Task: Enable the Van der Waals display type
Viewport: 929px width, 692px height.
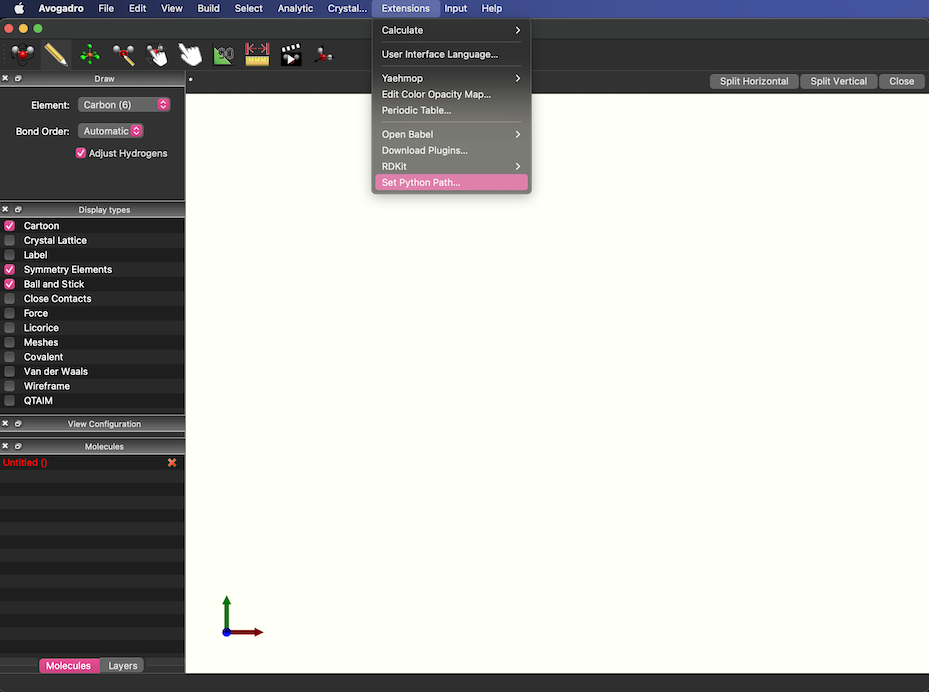Action: (10, 371)
